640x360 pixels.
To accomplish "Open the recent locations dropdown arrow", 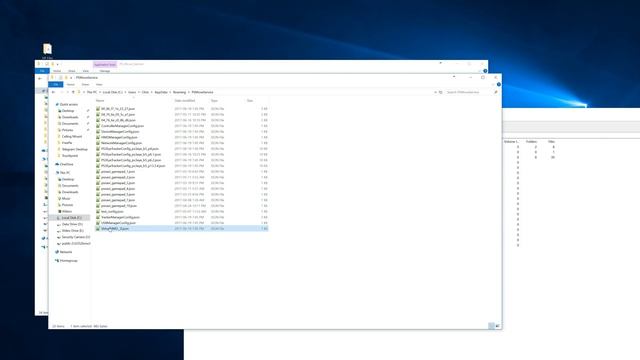I will coord(67,92).
